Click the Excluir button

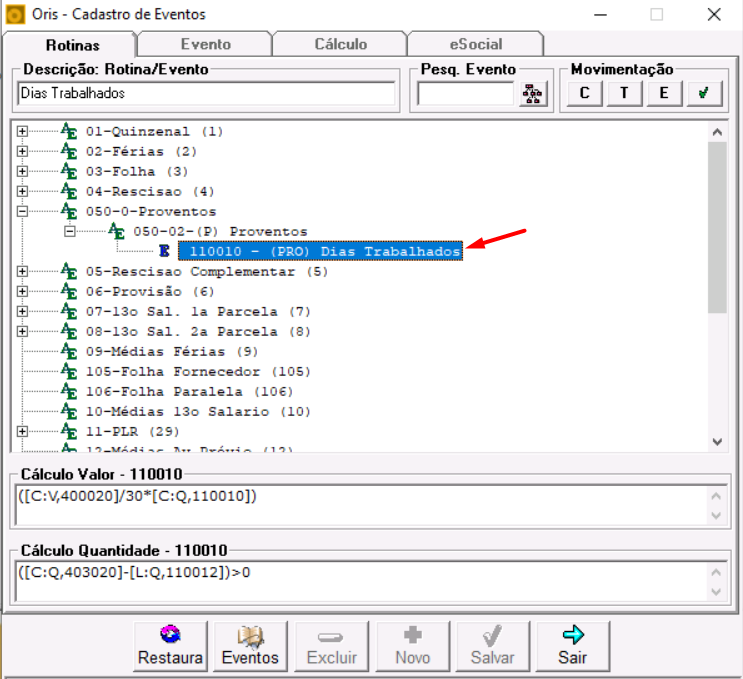pos(331,646)
